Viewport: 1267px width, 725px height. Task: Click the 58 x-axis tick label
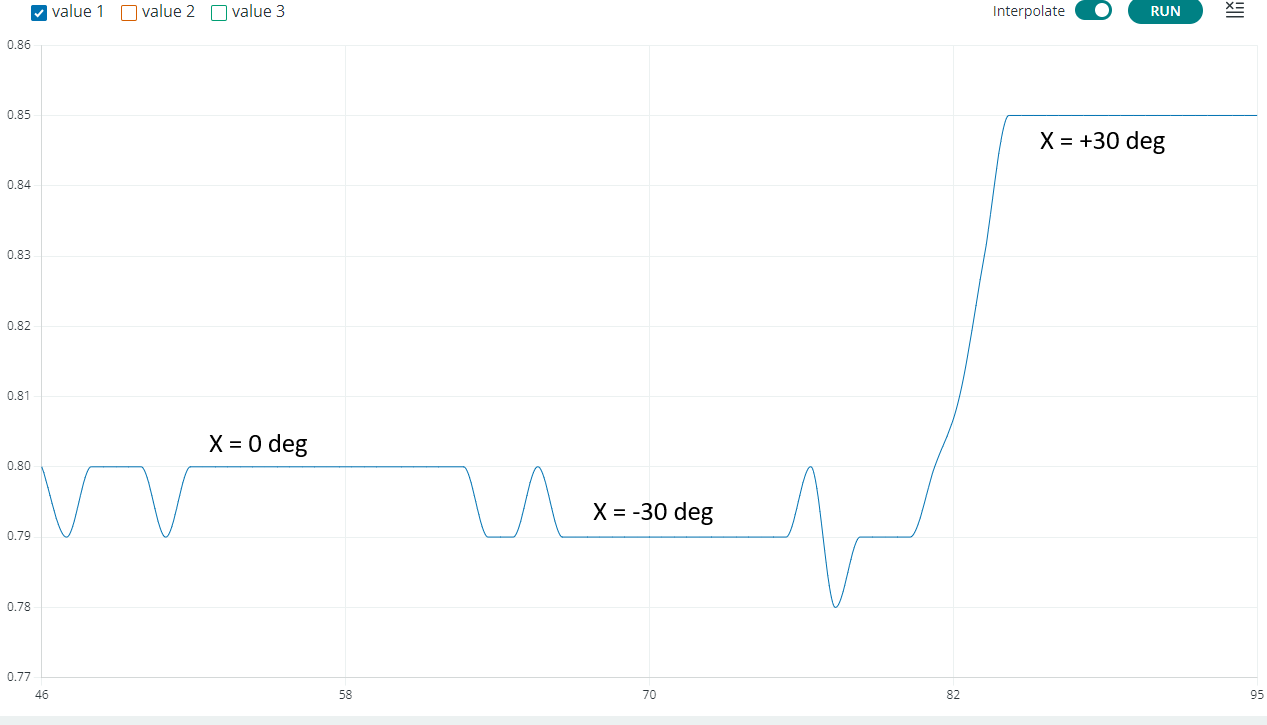tap(344, 694)
